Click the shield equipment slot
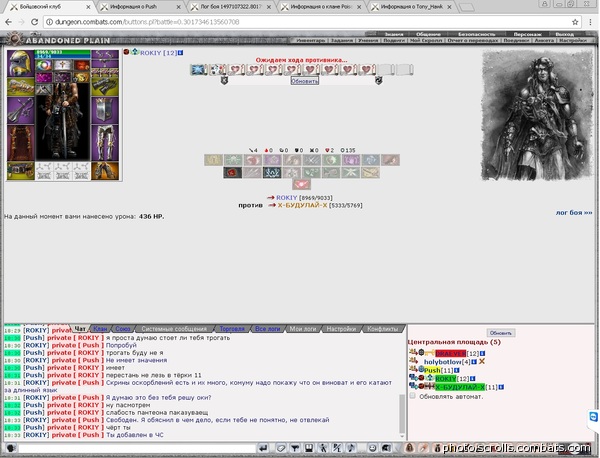600x458 pixels. [105, 110]
